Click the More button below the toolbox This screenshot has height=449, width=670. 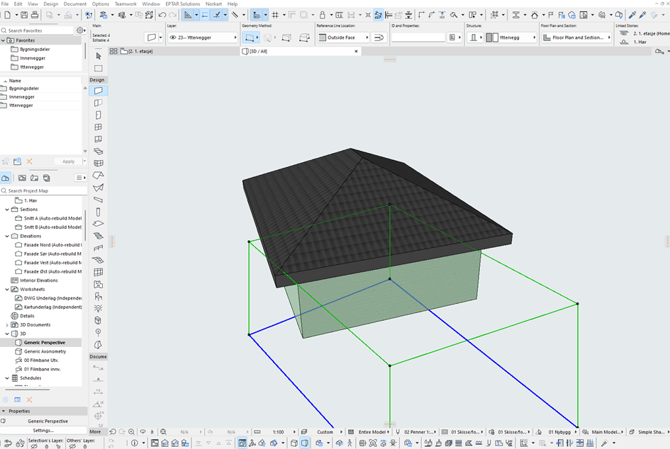pyautogui.click(x=95, y=431)
